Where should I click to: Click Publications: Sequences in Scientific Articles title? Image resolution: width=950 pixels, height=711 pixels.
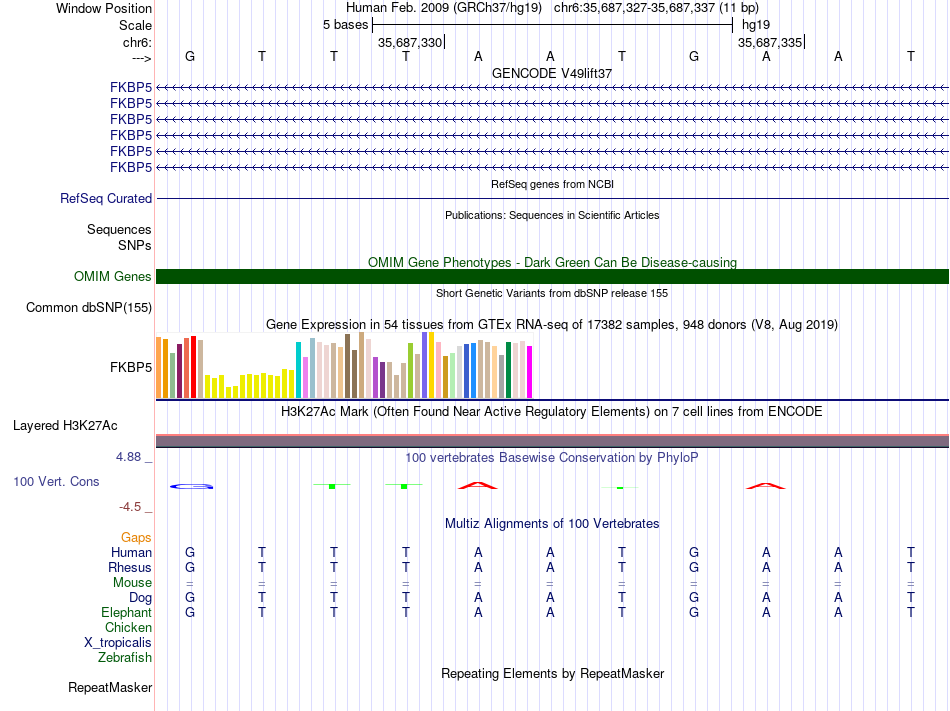click(552, 215)
